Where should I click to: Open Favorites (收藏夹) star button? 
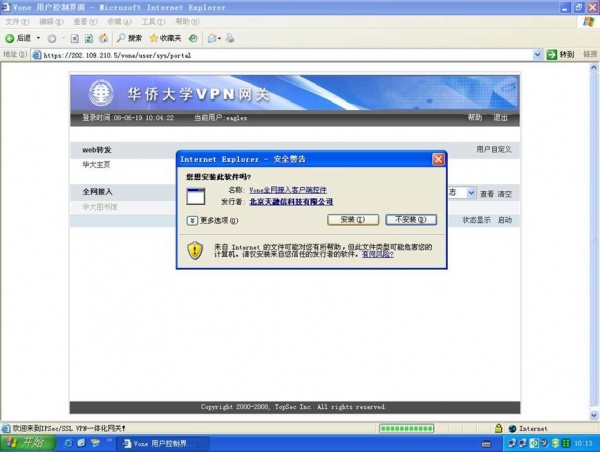coord(165,38)
